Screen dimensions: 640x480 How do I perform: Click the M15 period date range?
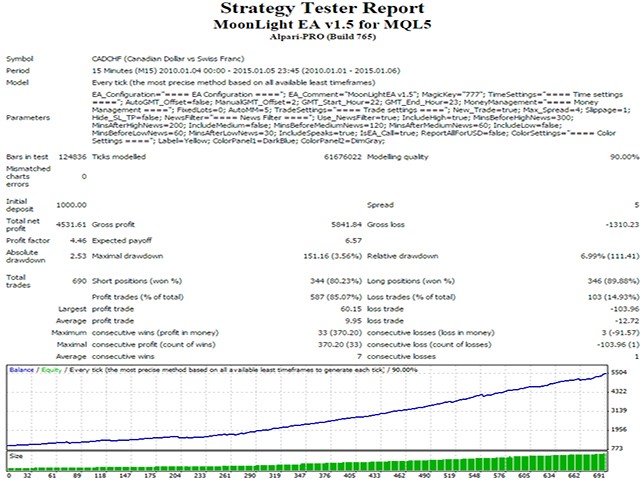(246, 71)
